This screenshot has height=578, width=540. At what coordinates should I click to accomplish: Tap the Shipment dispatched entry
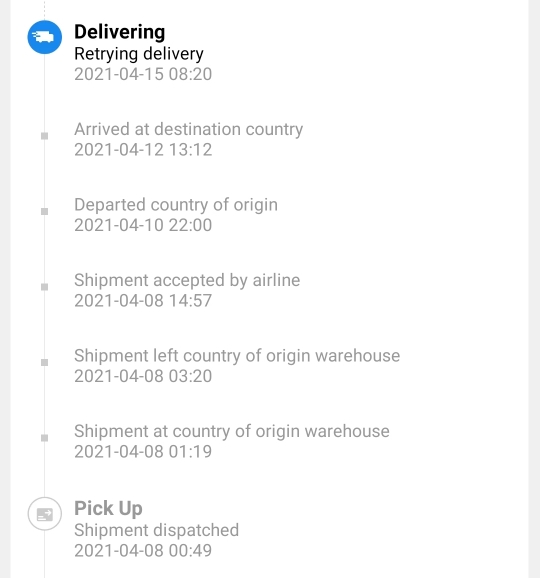pos(157,530)
